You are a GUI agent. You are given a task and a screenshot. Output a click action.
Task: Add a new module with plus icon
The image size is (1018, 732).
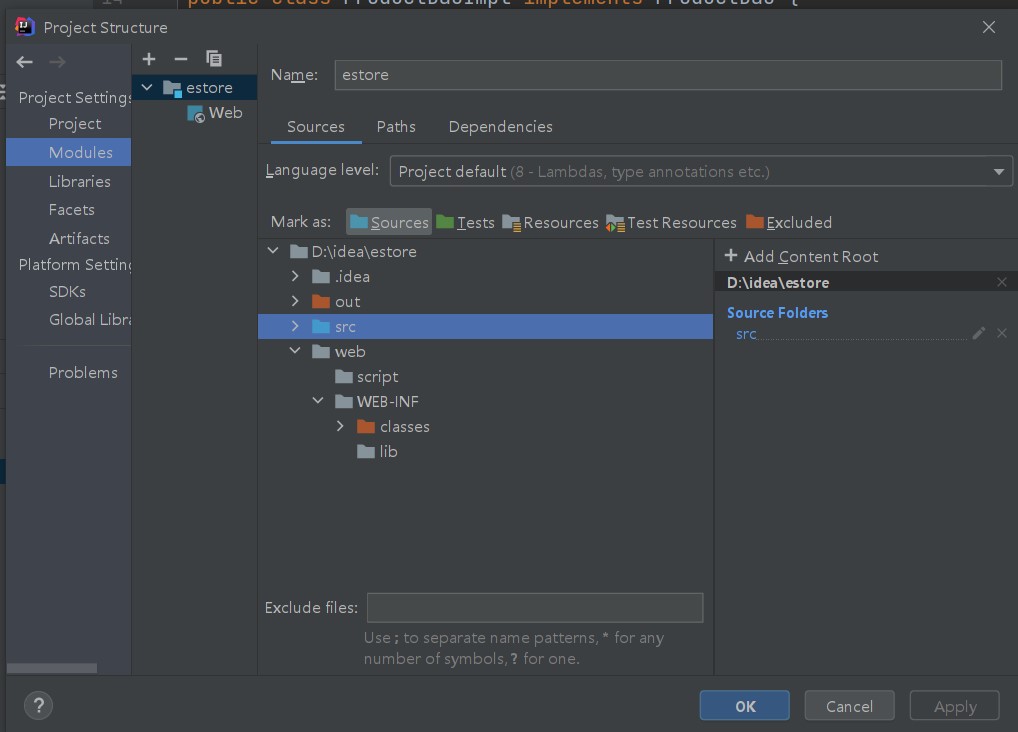pos(149,59)
